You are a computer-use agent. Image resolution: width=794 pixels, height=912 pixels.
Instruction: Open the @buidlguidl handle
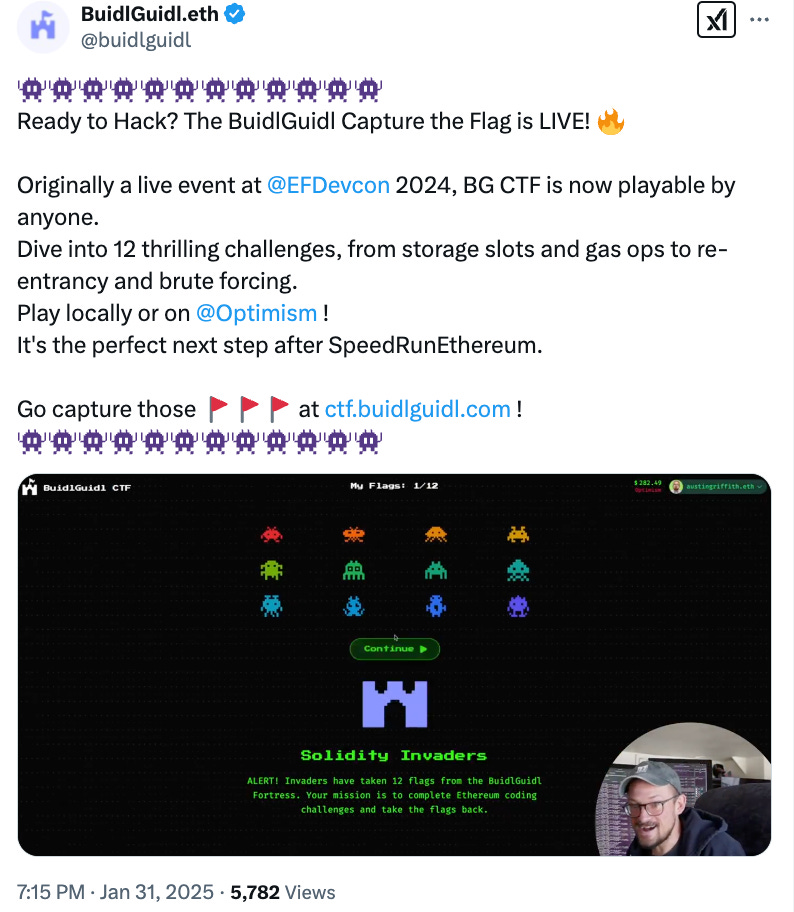tap(136, 40)
